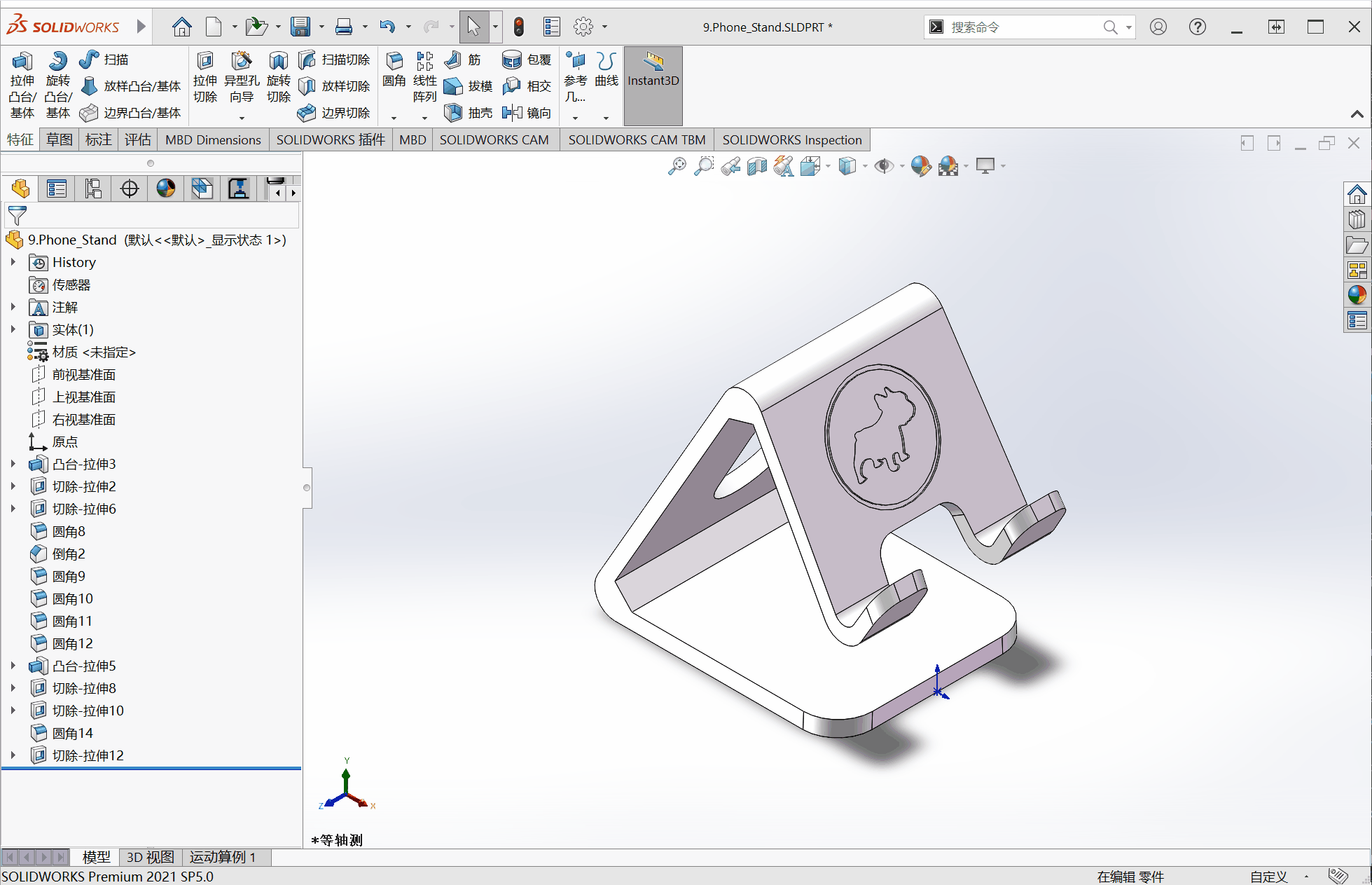Expand the 实体(1) solid bodies folder
Image resolution: width=1372 pixels, height=885 pixels.
[x=13, y=329]
